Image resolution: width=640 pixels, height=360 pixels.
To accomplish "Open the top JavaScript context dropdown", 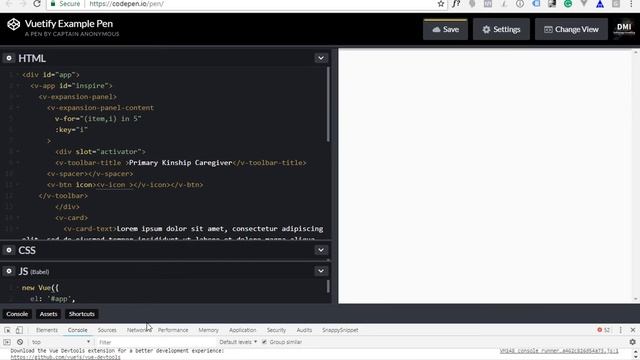I will [61, 342].
